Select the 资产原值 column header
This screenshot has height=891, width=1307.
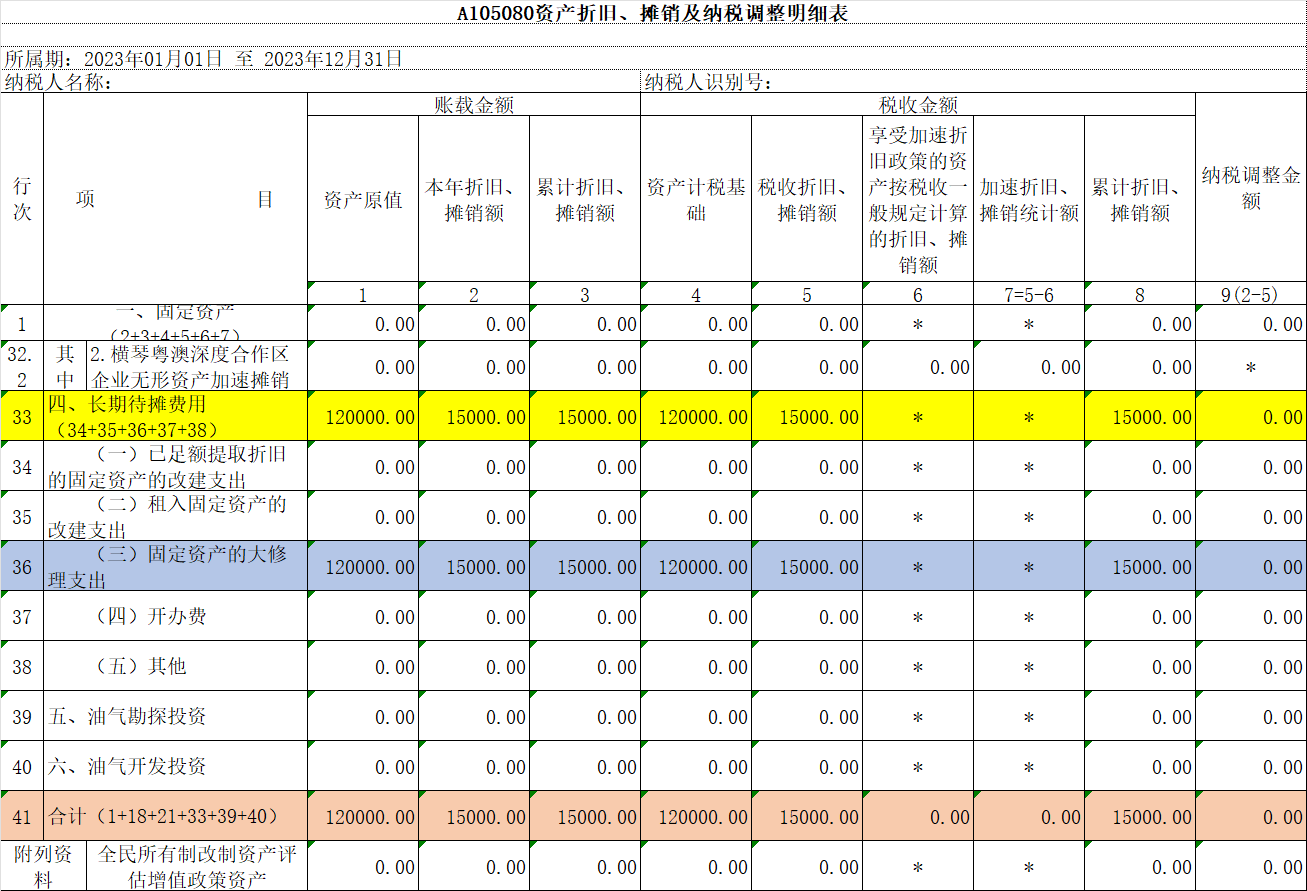pyautogui.click(x=363, y=199)
